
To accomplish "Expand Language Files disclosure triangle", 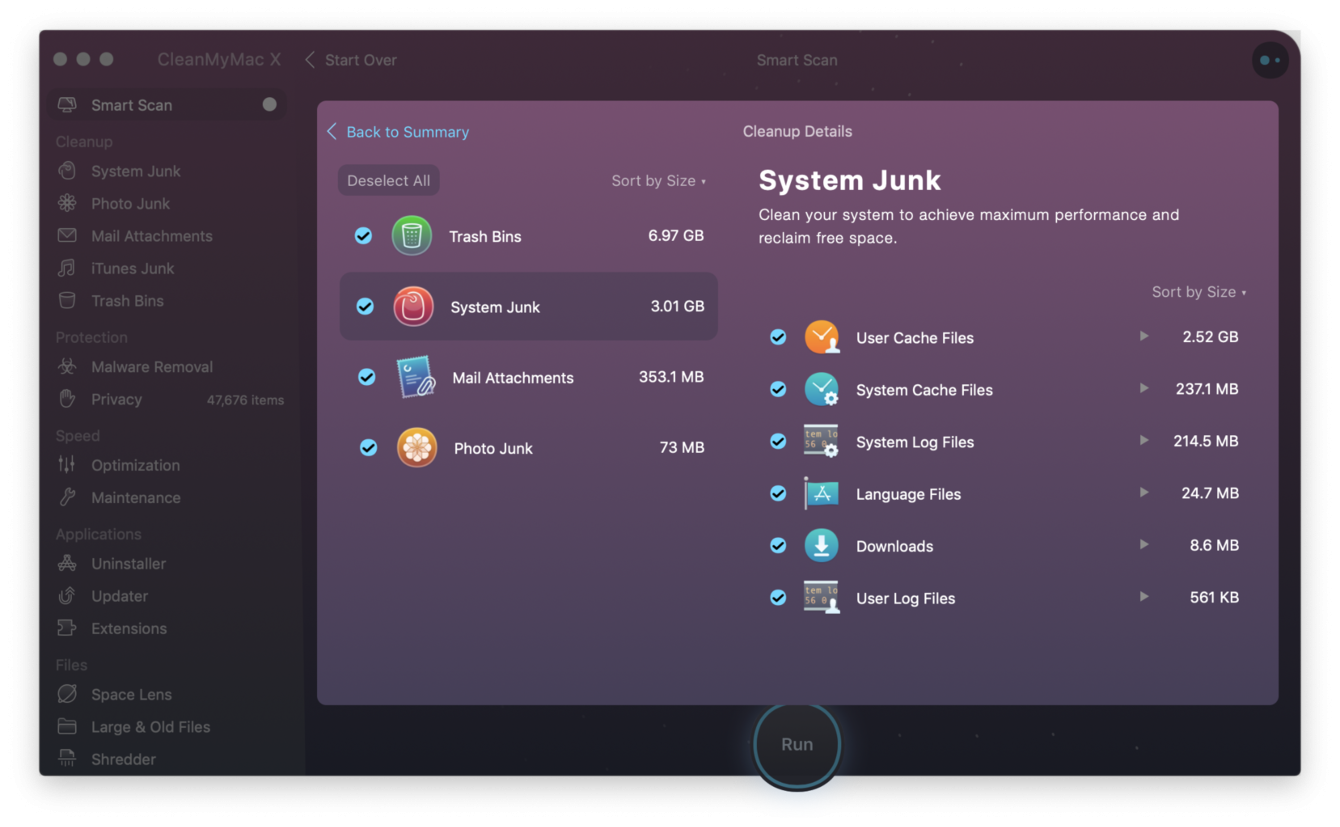I will [1144, 492].
